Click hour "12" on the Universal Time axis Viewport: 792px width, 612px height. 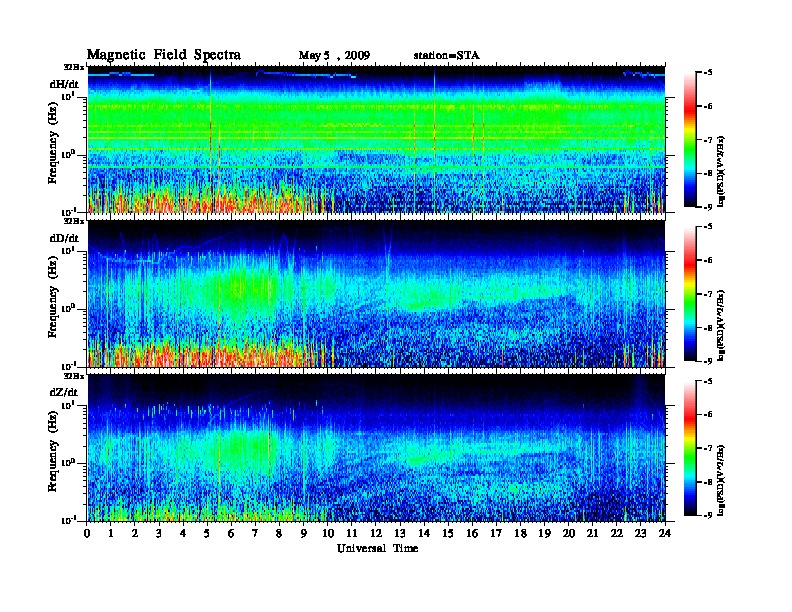pyautogui.click(x=376, y=534)
